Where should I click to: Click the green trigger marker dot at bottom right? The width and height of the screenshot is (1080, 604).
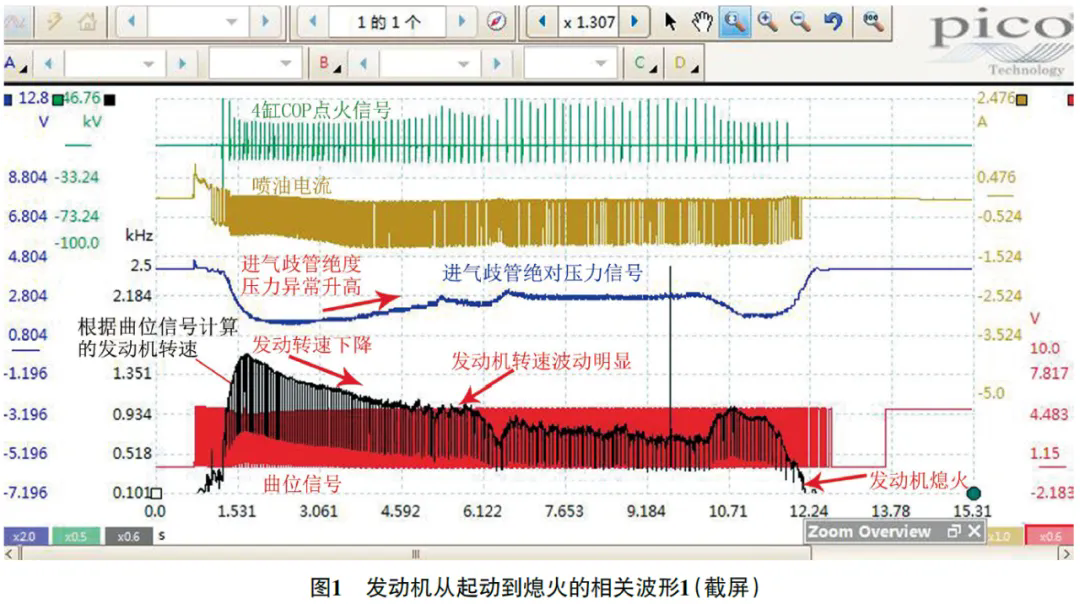[x=973, y=493]
